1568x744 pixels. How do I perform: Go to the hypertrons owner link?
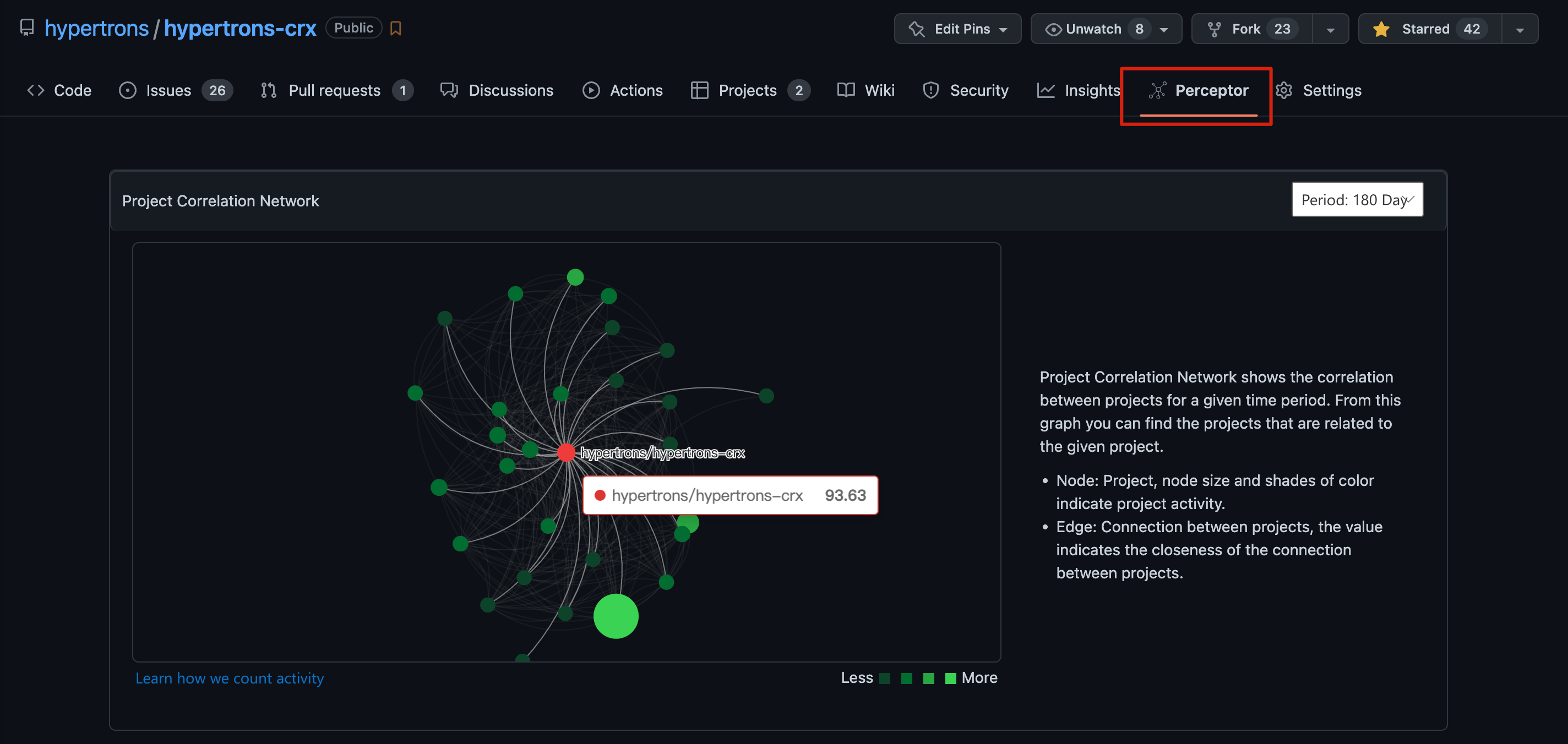pyautogui.click(x=96, y=29)
